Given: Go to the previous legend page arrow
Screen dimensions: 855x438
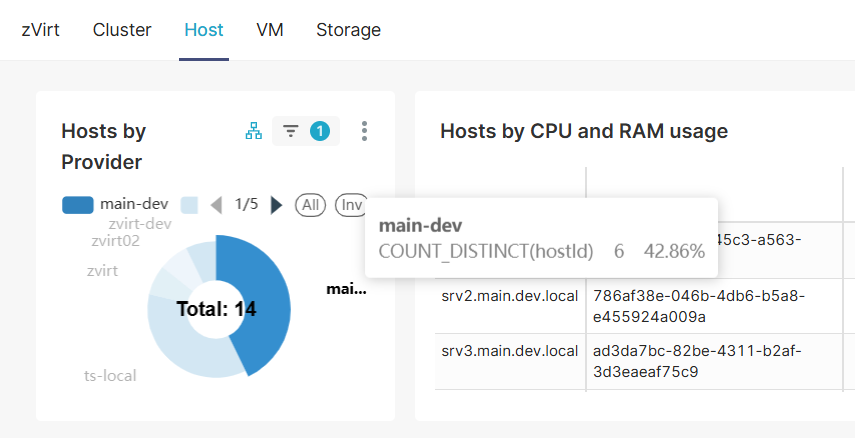Looking at the screenshot, I should tap(216, 205).
